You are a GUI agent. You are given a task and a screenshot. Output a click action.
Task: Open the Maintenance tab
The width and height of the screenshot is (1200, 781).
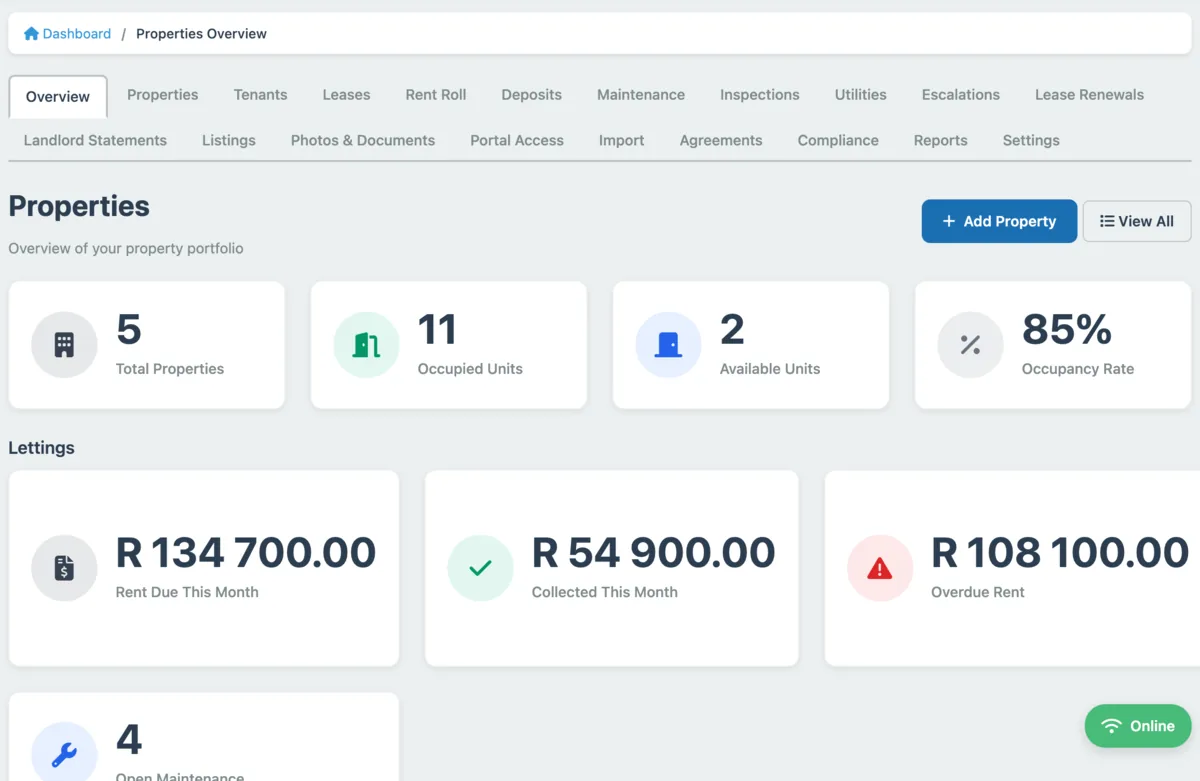pyautogui.click(x=641, y=95)
